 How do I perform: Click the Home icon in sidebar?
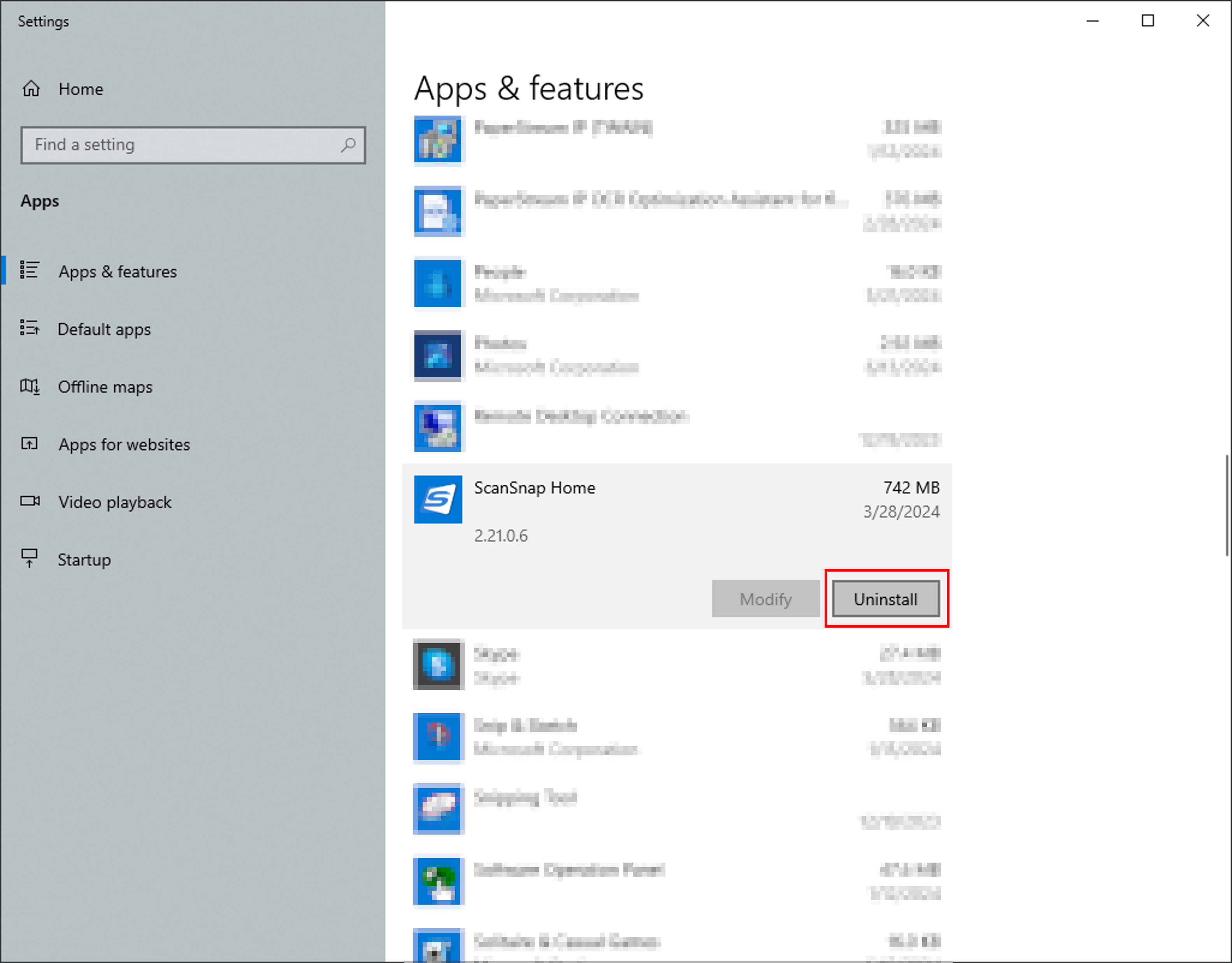[31, 89]
